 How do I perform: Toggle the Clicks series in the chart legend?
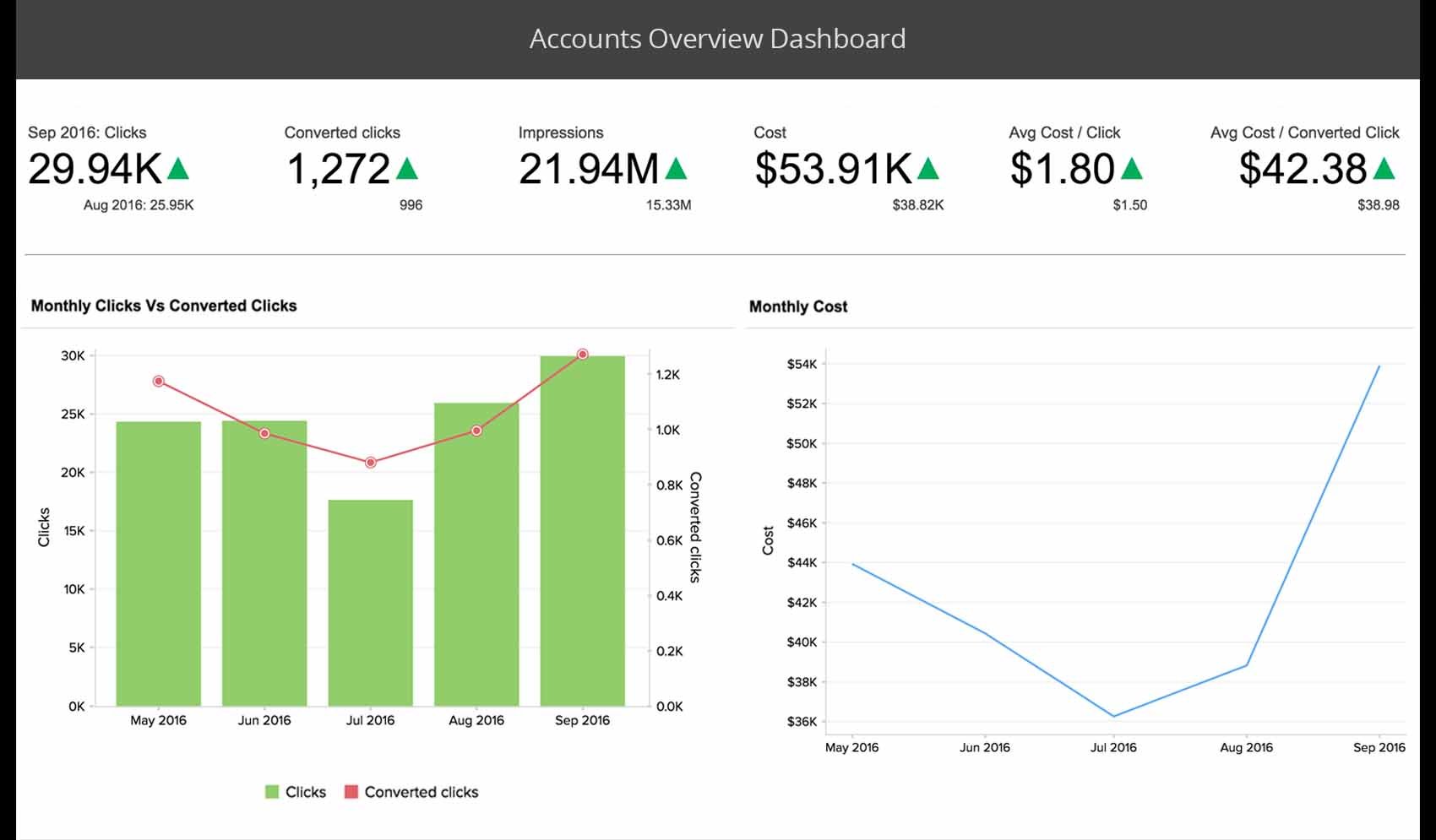[305, 792]
